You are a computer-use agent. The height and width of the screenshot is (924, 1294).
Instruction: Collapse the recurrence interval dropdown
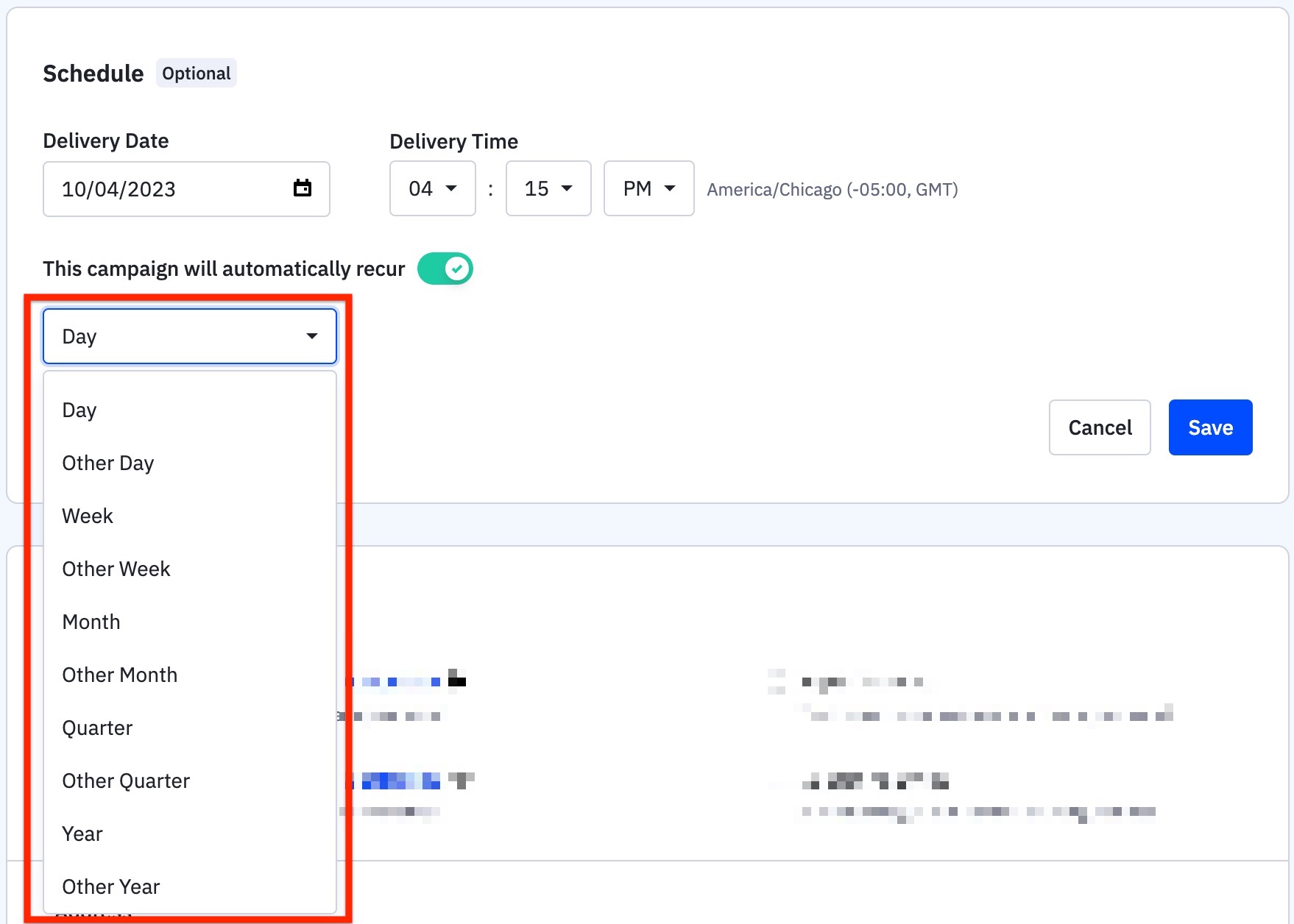tap(189, 336)
